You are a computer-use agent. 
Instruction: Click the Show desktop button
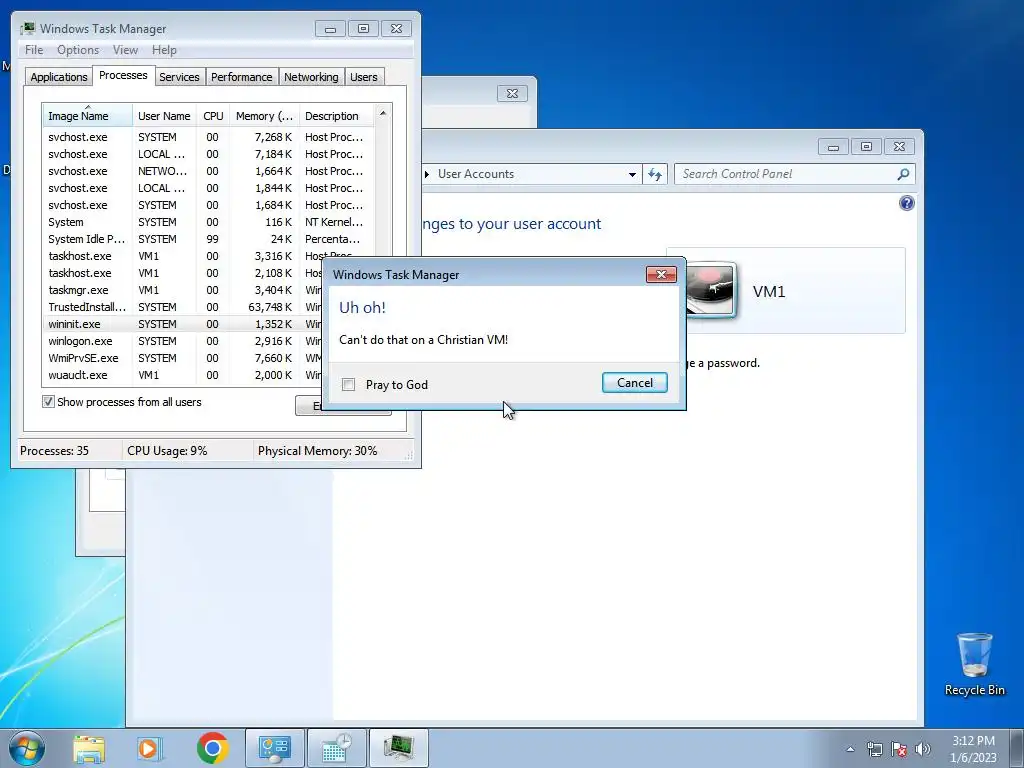(1017, 748)
